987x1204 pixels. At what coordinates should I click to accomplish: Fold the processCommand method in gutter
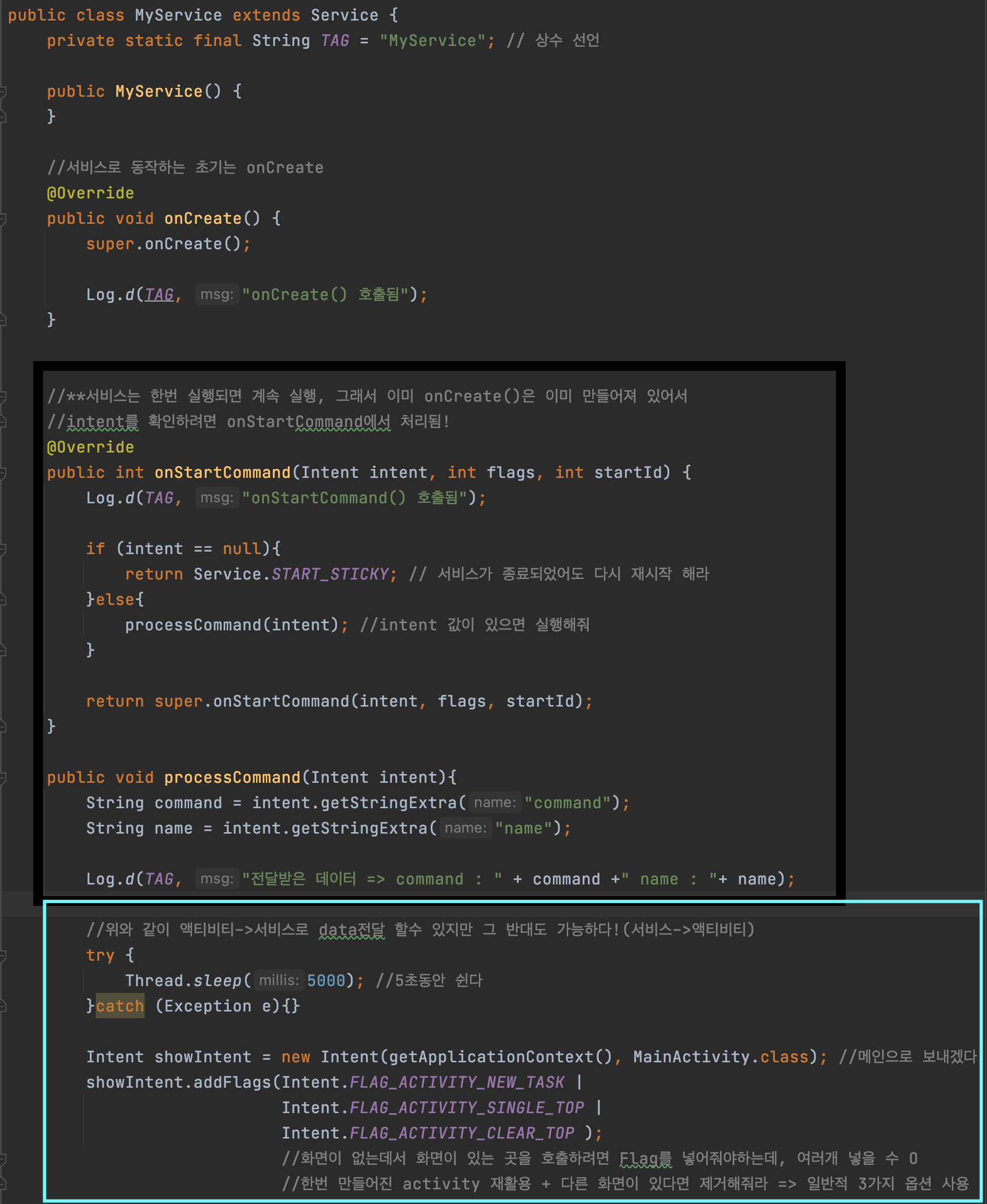coord(3,777)
